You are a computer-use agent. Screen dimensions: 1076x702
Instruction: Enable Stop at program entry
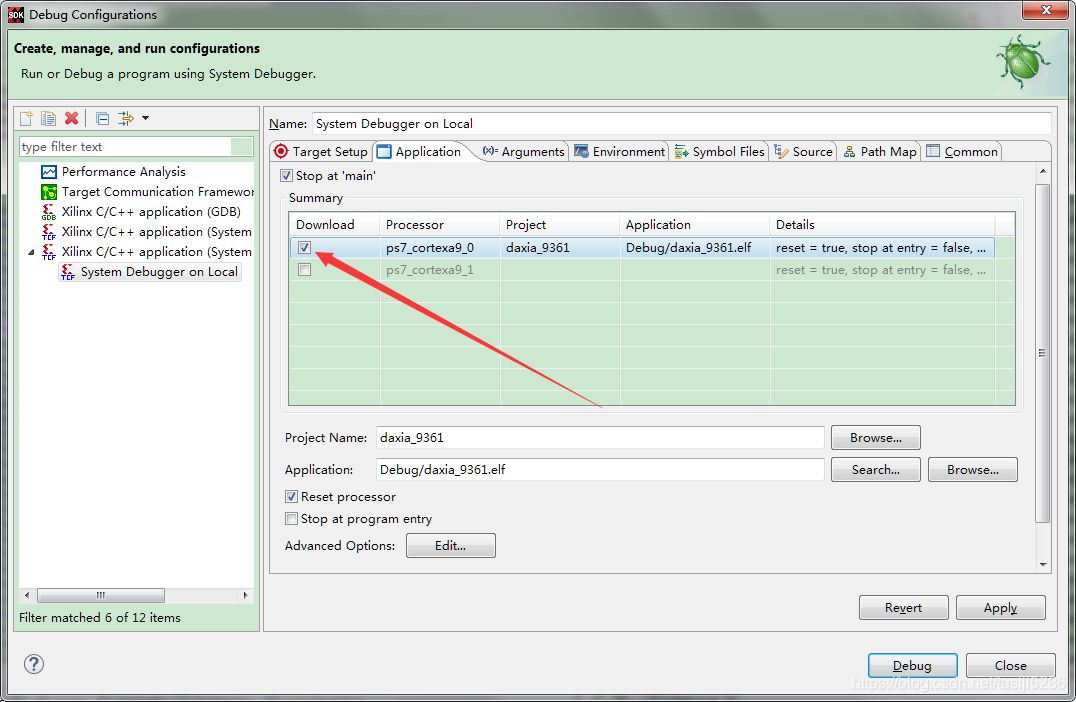(291, 519)
